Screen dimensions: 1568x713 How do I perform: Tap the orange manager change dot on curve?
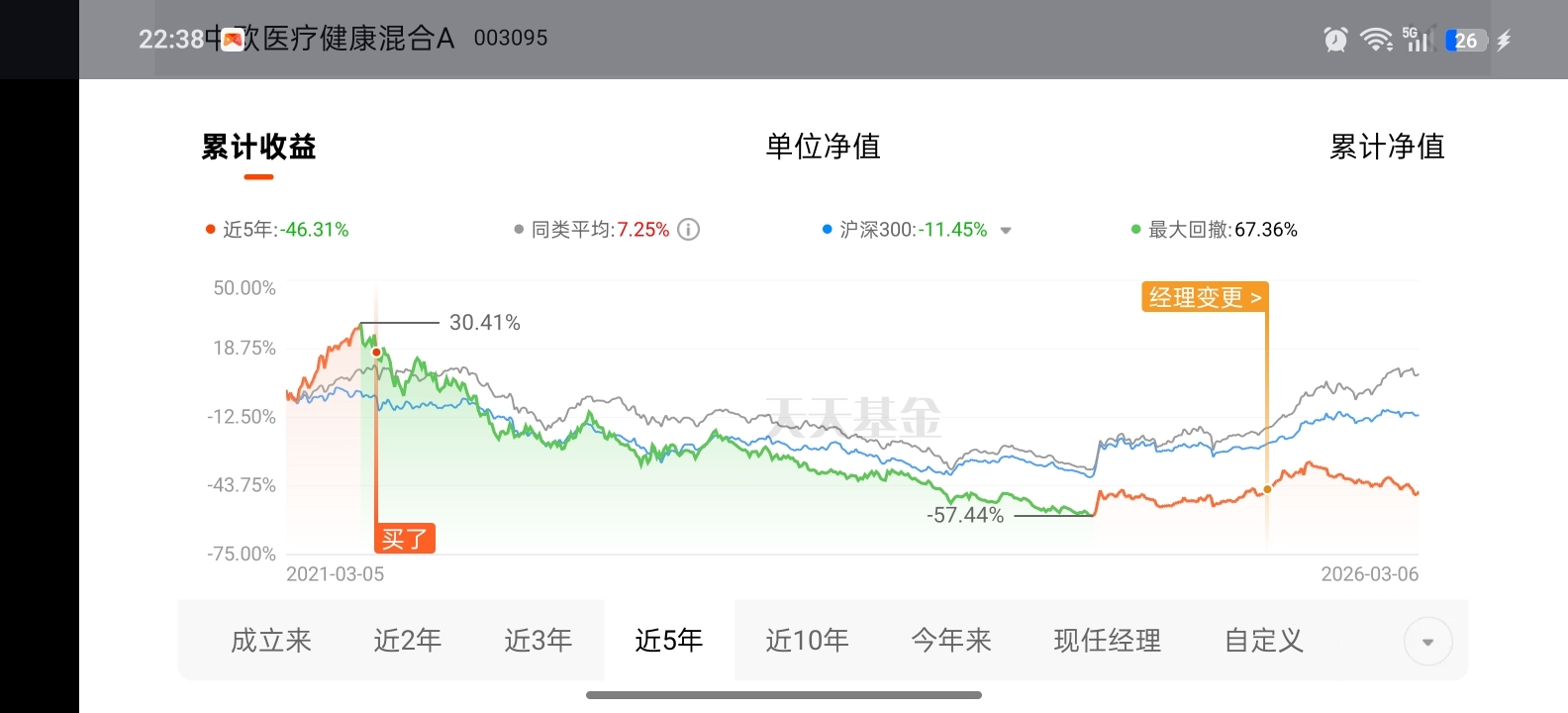pyautogui.click(x=1267, y=489)
